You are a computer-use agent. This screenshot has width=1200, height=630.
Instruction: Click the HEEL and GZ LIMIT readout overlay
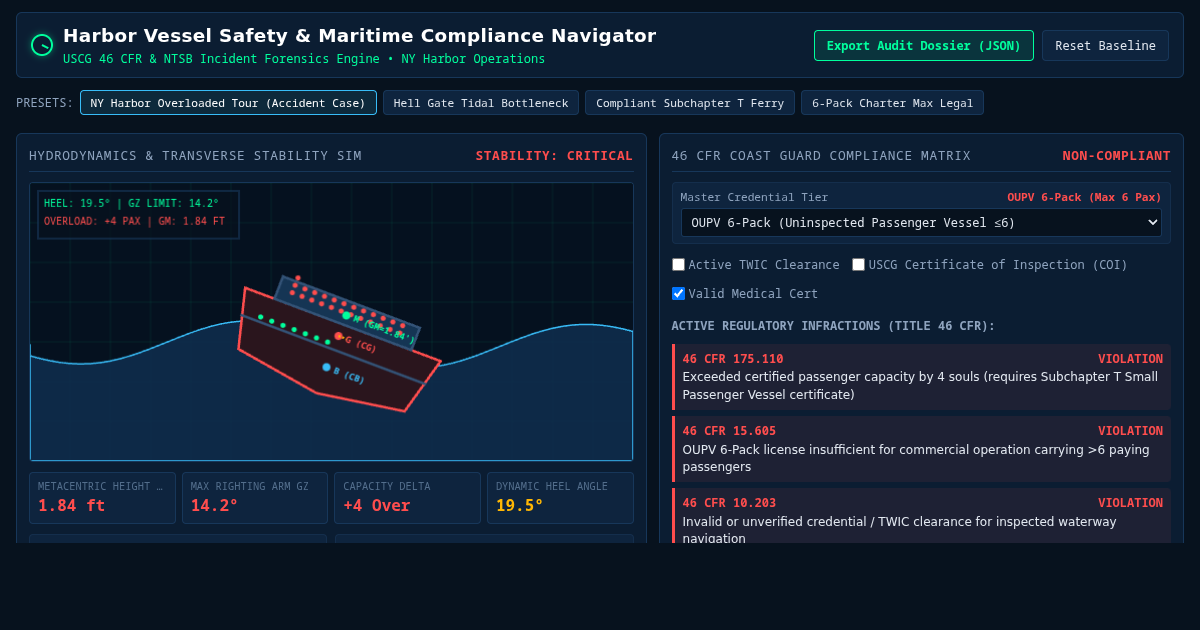point(138,214)
